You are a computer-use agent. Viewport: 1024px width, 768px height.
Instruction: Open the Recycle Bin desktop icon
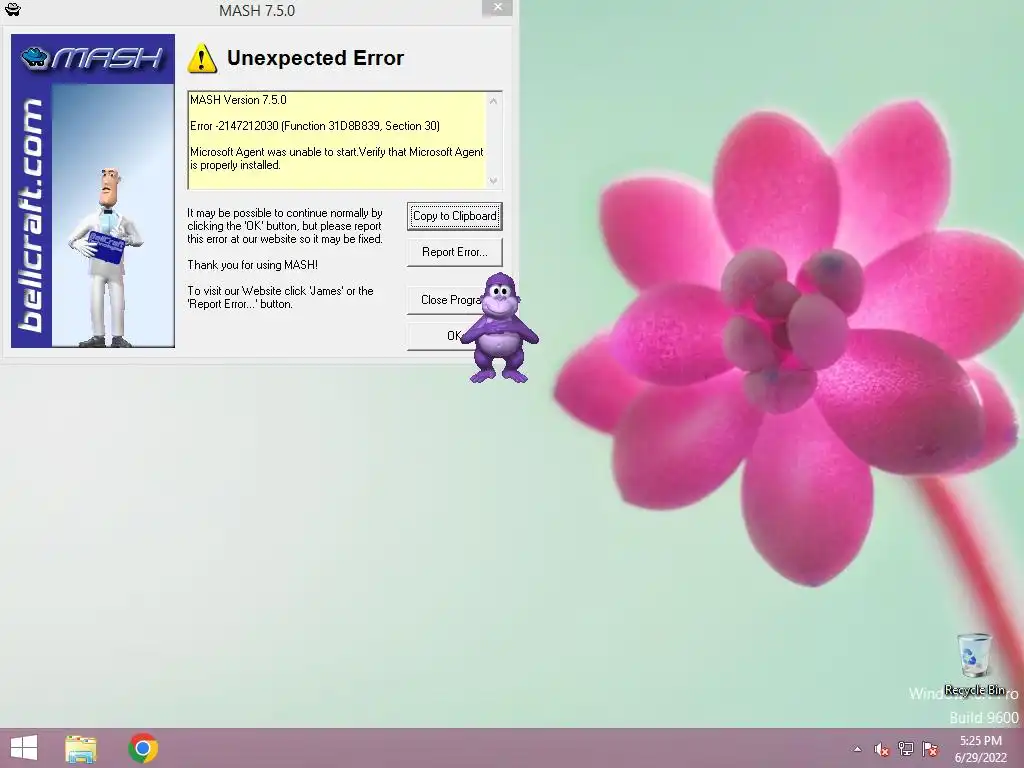(974, 664)
